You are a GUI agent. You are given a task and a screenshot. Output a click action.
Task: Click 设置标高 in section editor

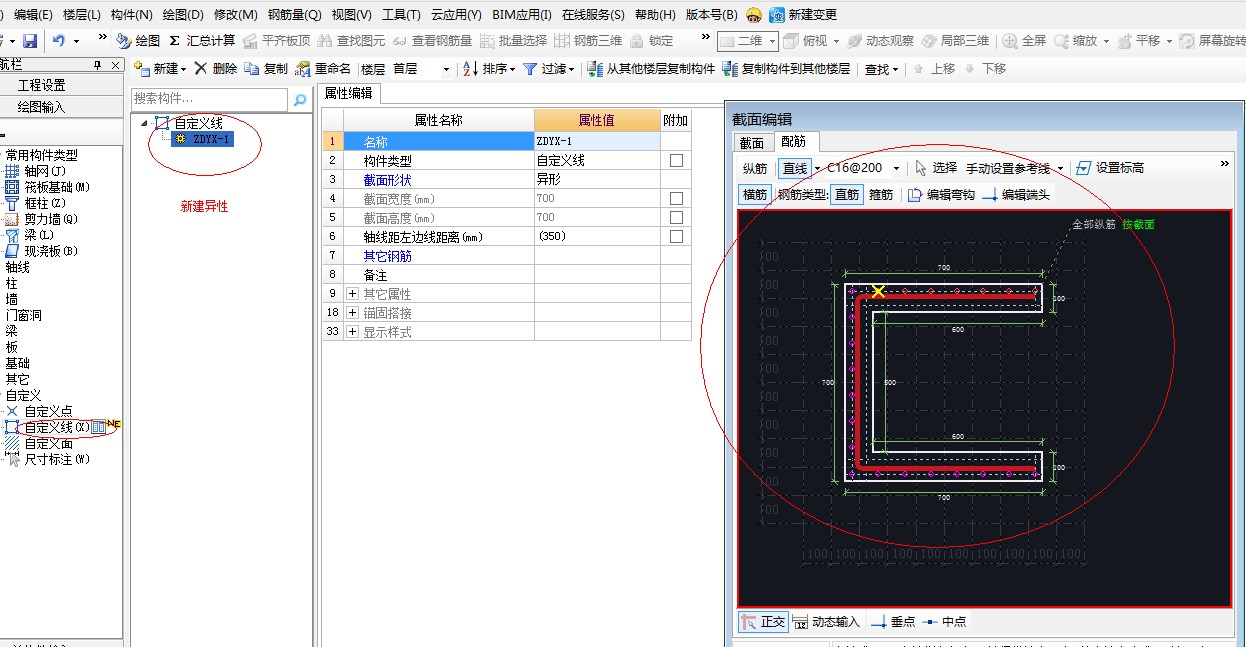pyautogui.click(x=1110, y=168)
